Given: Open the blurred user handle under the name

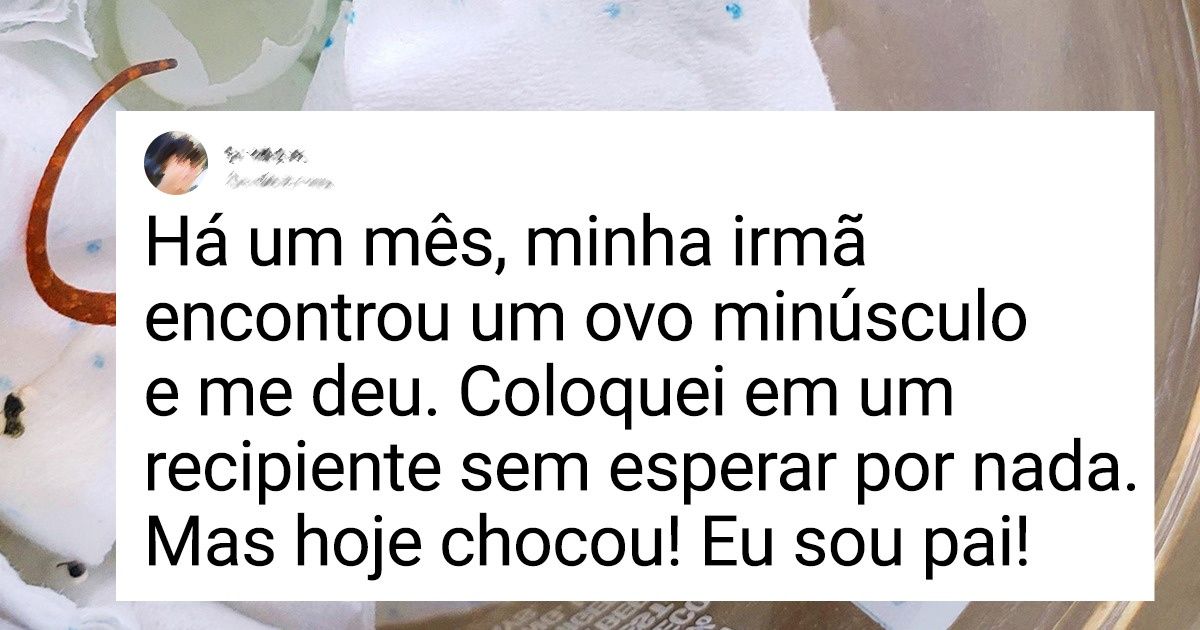Looking at the screenshot, I should [279, 182].
